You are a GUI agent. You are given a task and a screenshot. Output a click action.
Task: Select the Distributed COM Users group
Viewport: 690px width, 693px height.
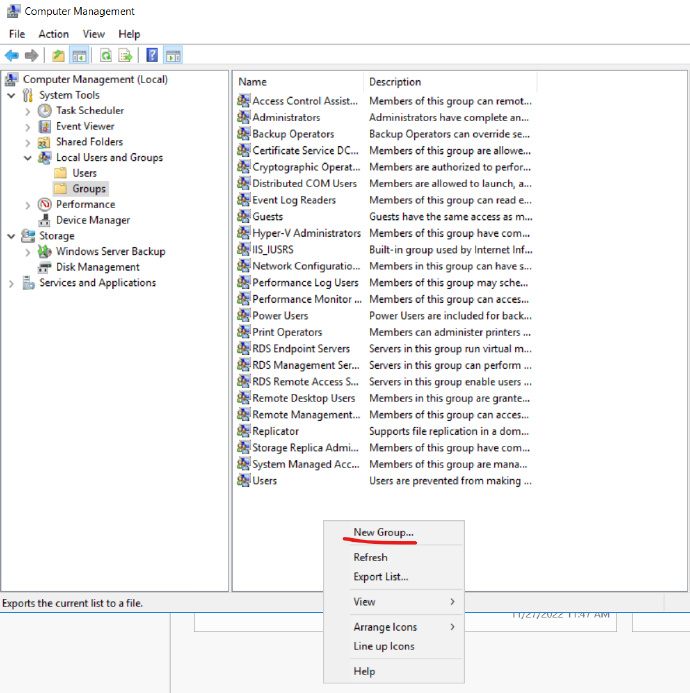pos(304,183)
